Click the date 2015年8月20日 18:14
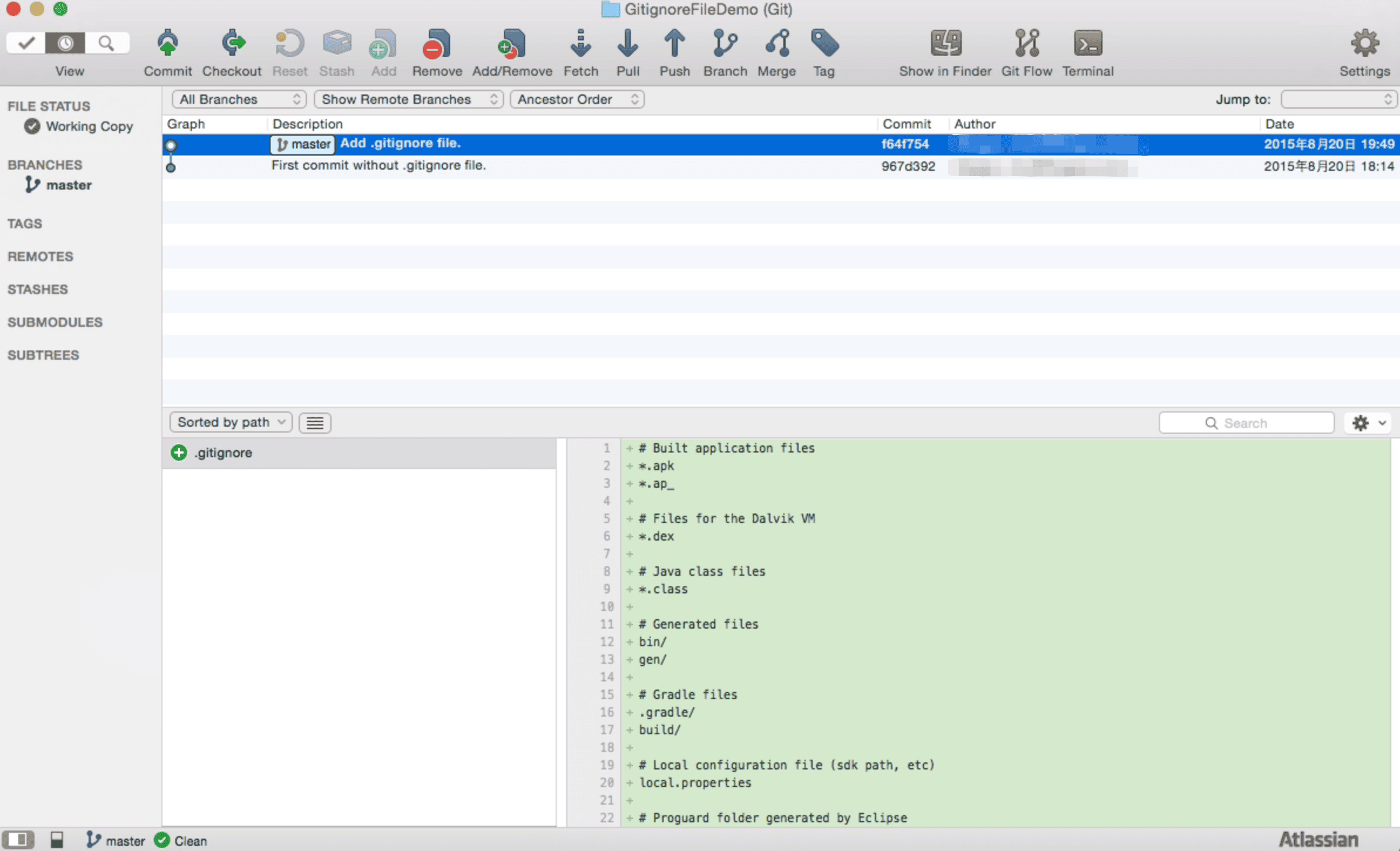Viewport: 1400px width, 851px height. (1329, 167)
